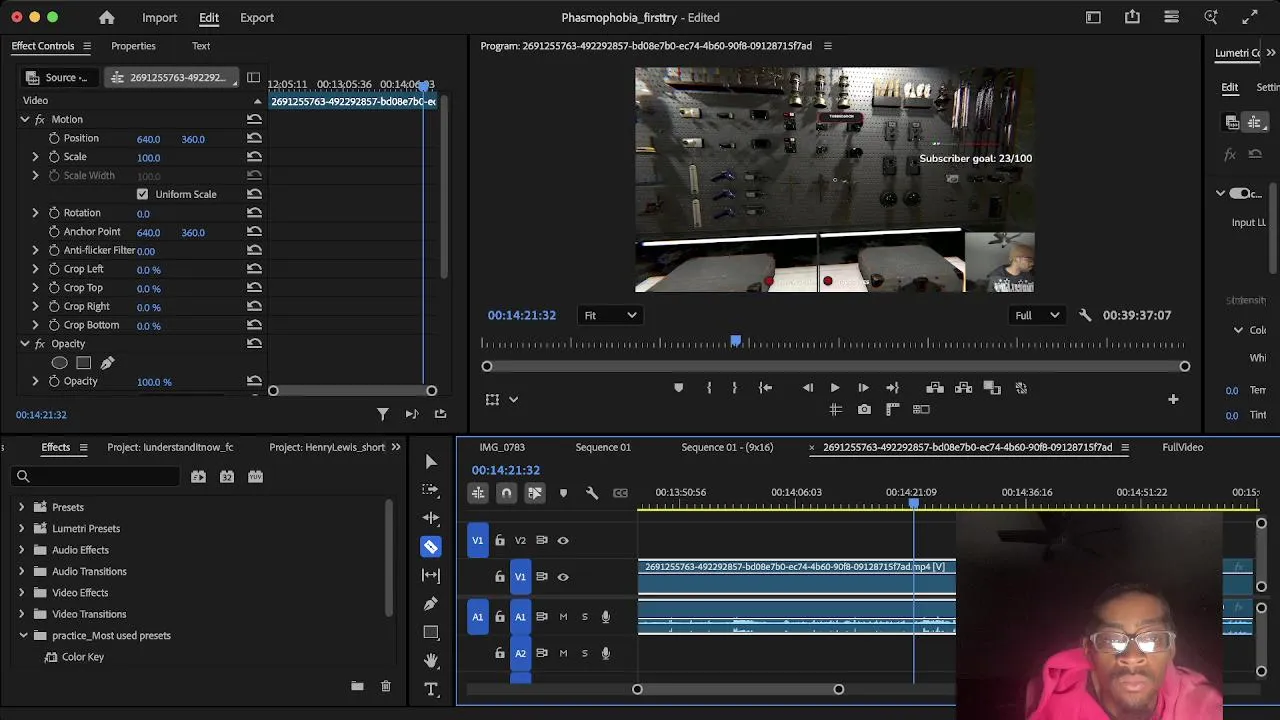The image size is (1280, 720).
Task: Open the Program Monitor wrench settings
Action: point(1085,315)
